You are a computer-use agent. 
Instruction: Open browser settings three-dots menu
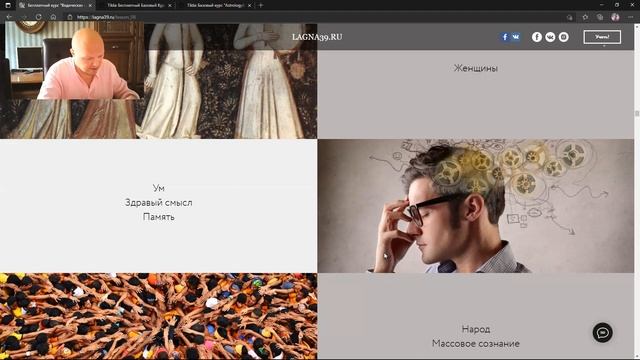631,17
